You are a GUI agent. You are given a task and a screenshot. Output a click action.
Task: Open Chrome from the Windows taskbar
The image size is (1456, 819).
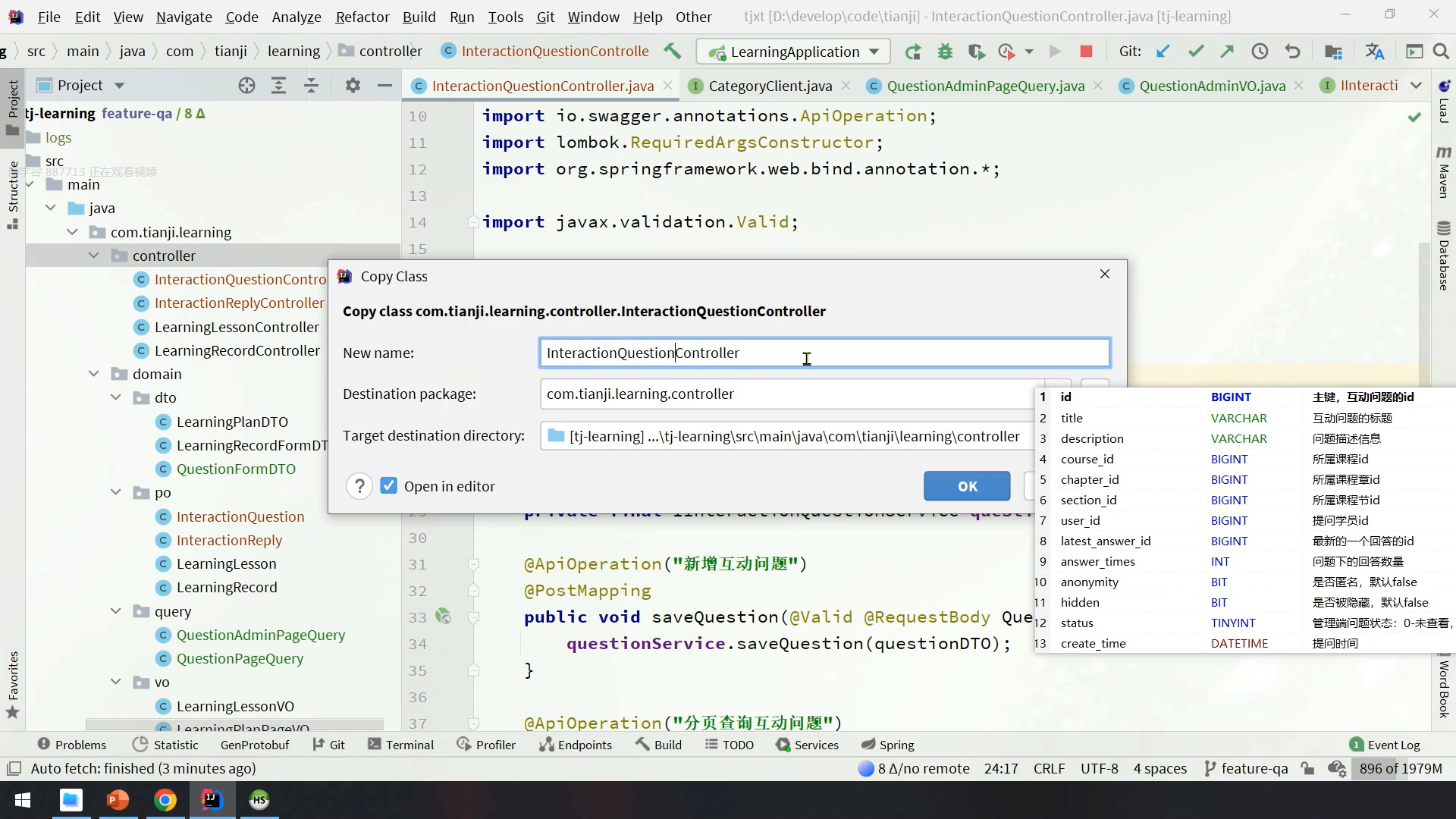click(x=165, y=800)
